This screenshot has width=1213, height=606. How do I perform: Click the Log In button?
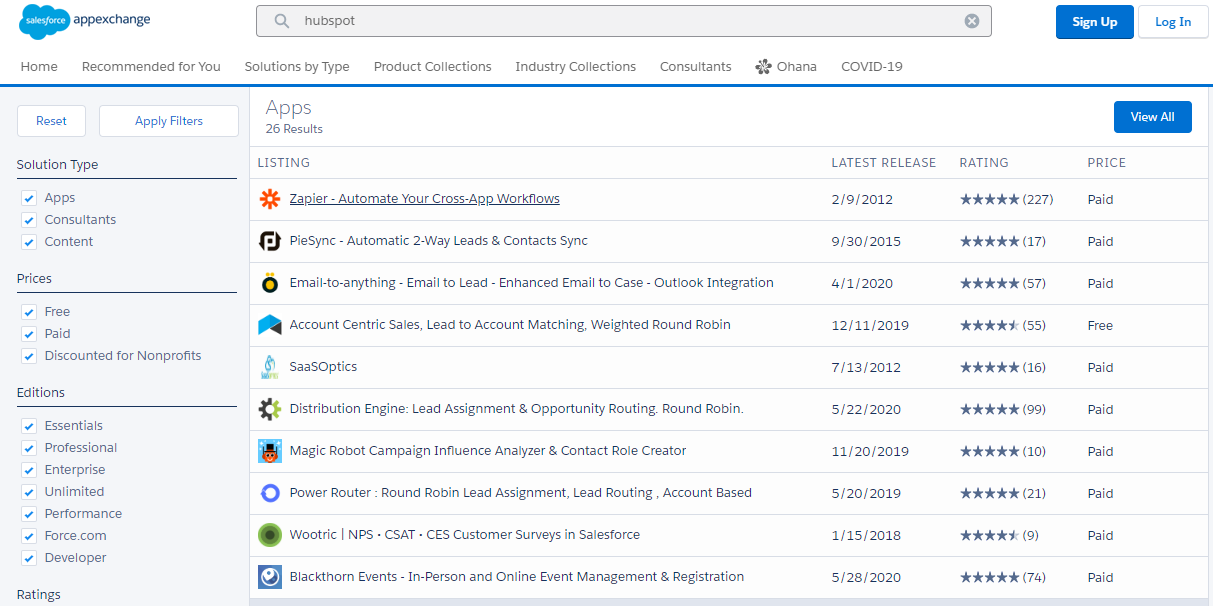tap(1173, 22)
